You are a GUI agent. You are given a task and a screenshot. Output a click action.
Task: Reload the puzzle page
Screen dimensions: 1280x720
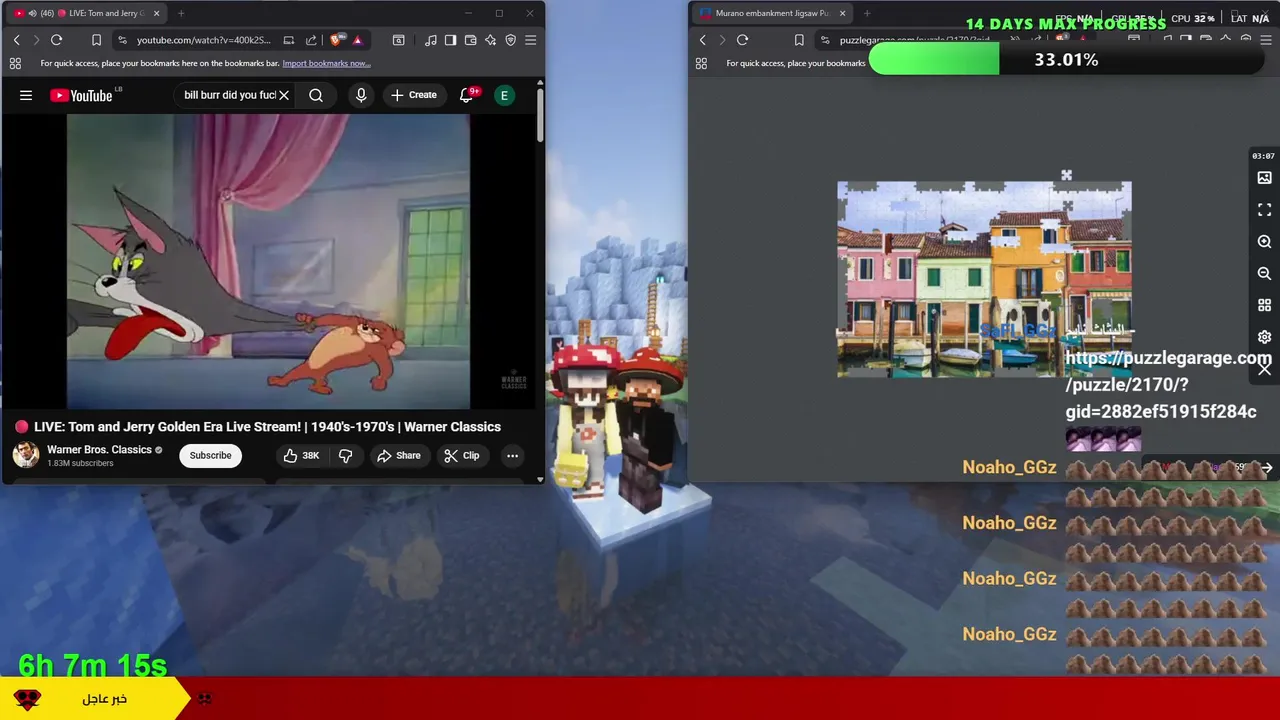[x=742, y=40]
